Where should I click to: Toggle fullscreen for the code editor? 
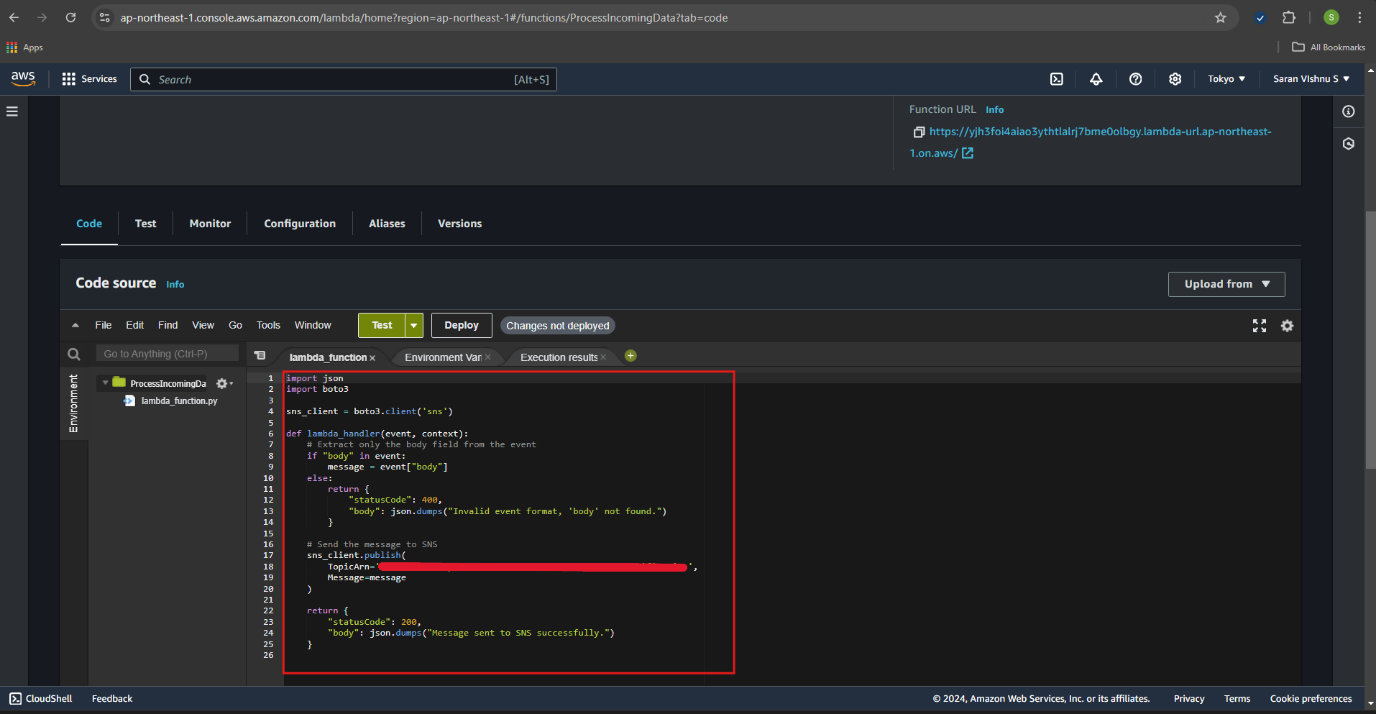1259,325
